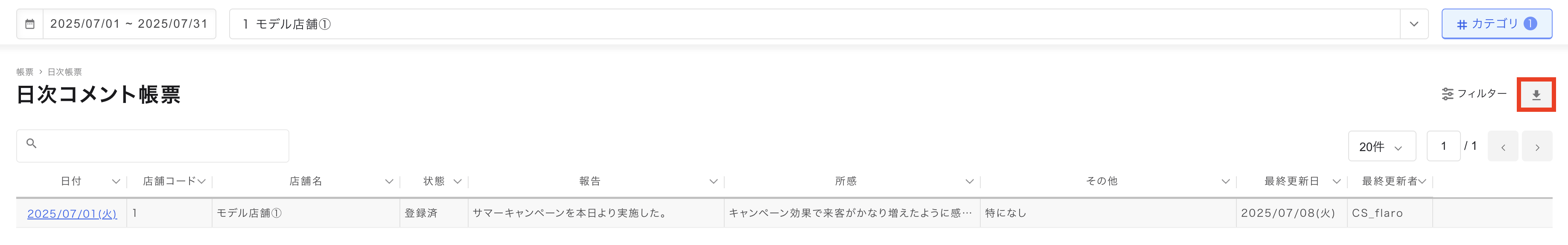Click the page number input box
The image size is (1568, 245).
click(1443, 146)
